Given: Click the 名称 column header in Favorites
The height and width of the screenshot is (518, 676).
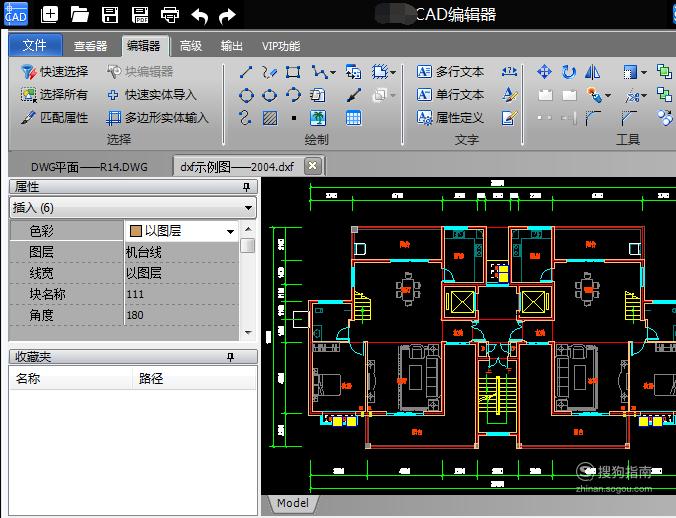Looking at the screenshot, I should click(x=71, y=379).
